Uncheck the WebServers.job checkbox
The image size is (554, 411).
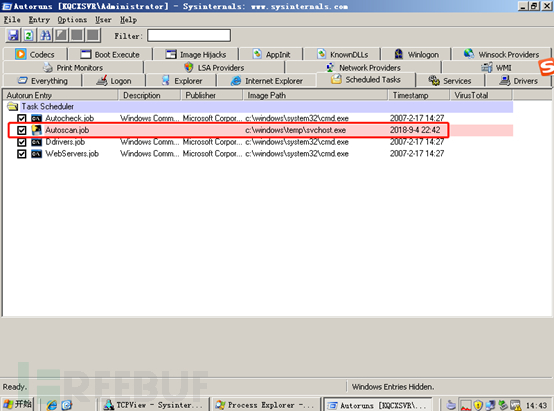coord(22,154)
